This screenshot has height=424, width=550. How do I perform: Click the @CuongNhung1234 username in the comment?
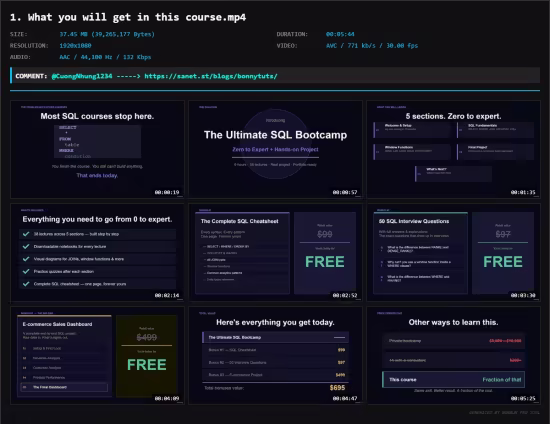coord(82,76)
